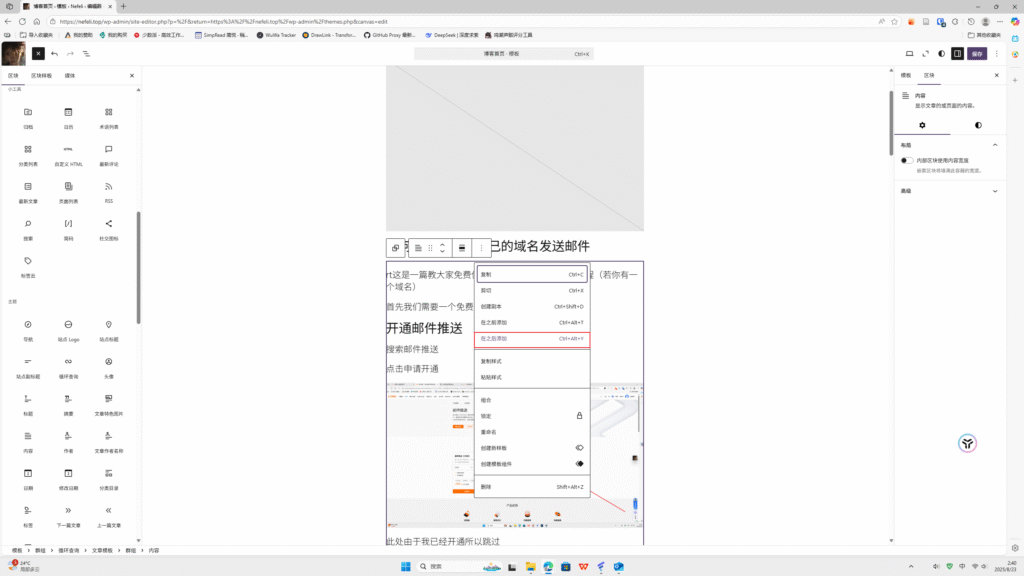This screenshot has width=1024, height=576.
Task: Close the right settings sidebar
Action: click(997, 76)
